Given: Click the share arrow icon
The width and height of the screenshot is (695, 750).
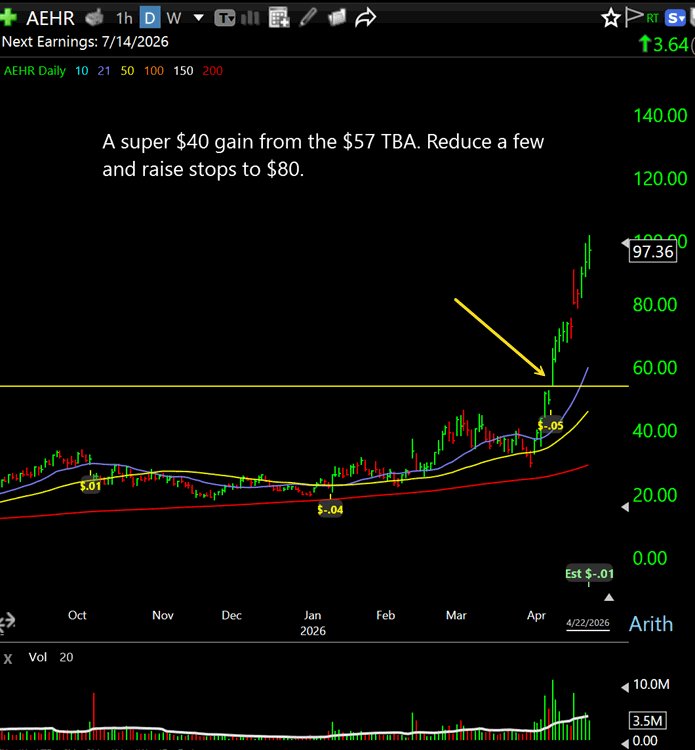Looking at the screenshot, I should pyautogui.click(x=365, y=18).
